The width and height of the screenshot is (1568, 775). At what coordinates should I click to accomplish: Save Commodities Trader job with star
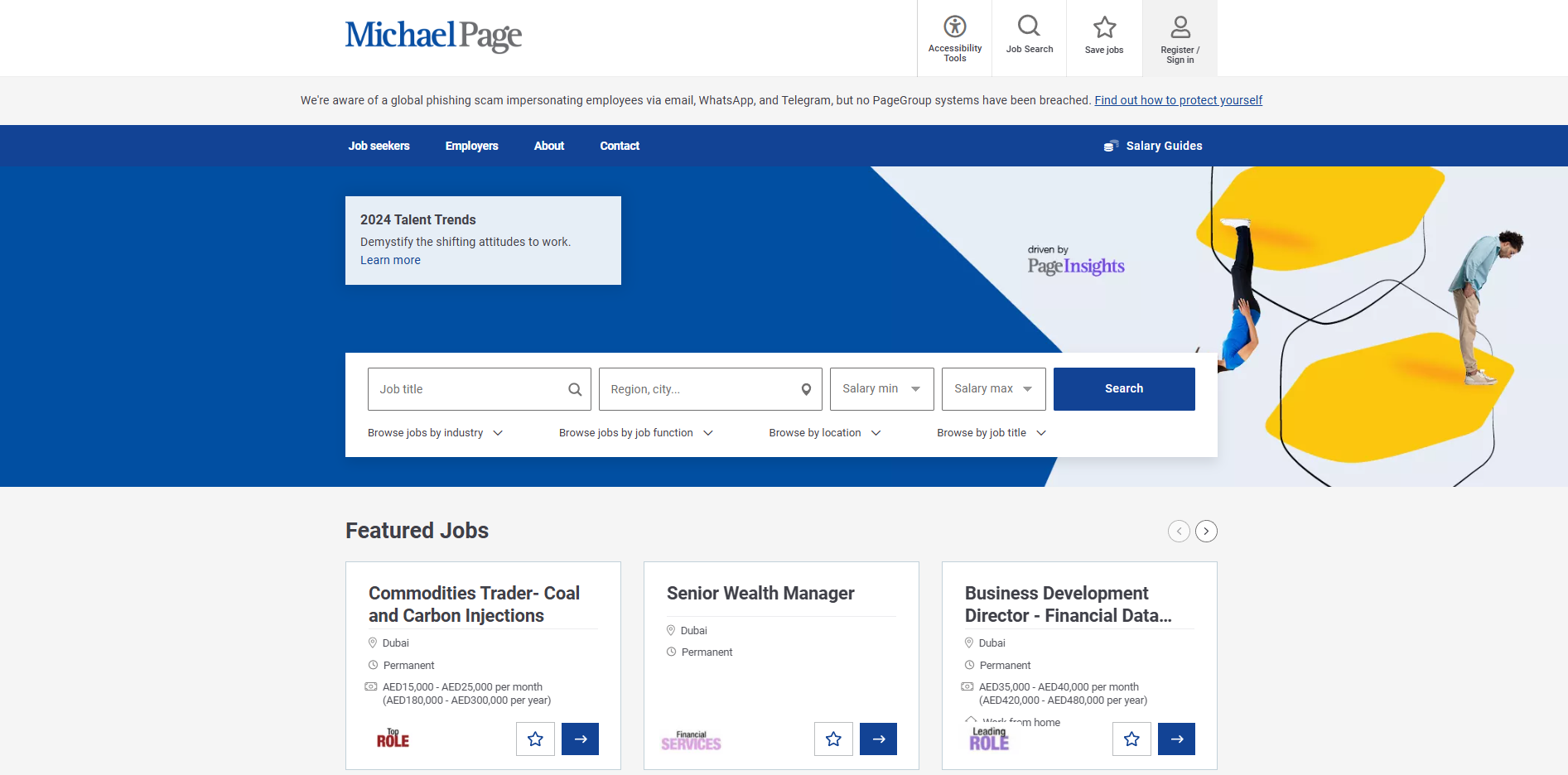(x=535, y=739)
